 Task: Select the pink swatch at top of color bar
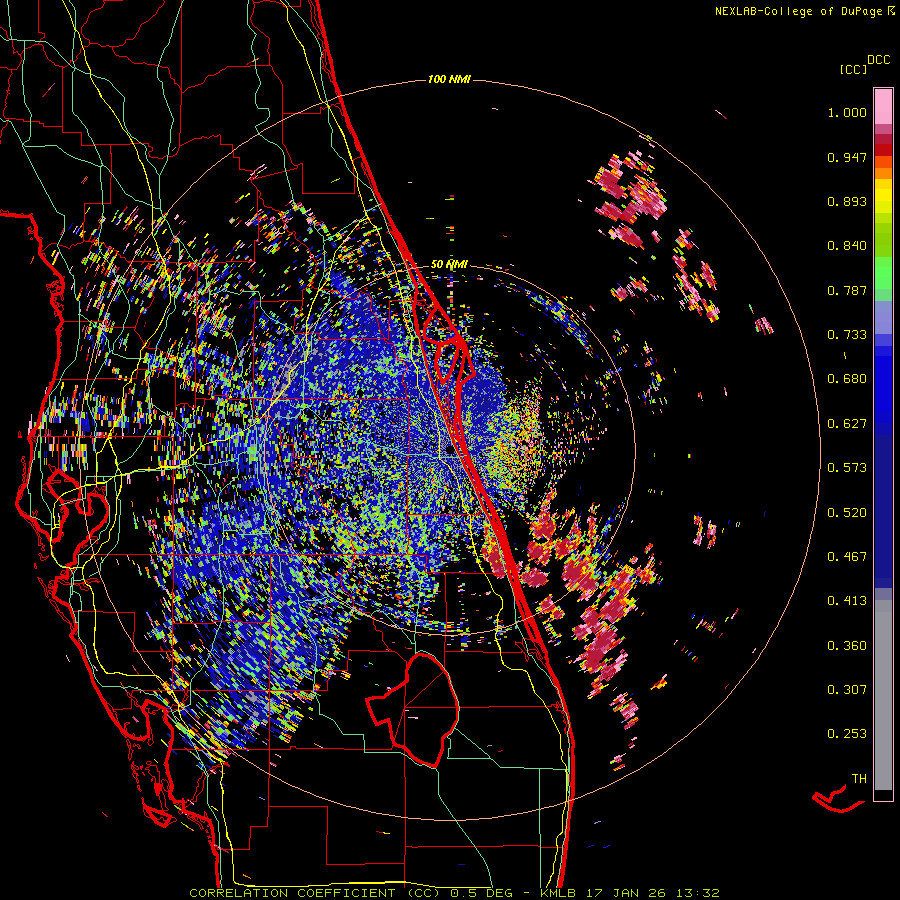[883, 107]
